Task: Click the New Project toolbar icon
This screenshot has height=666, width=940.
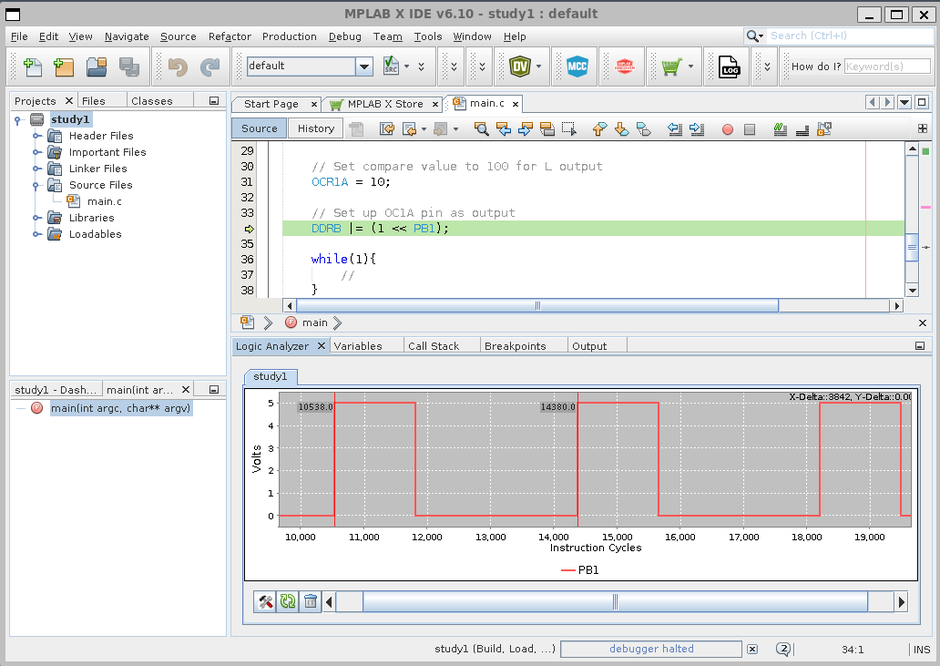Action: pos(63,67)
